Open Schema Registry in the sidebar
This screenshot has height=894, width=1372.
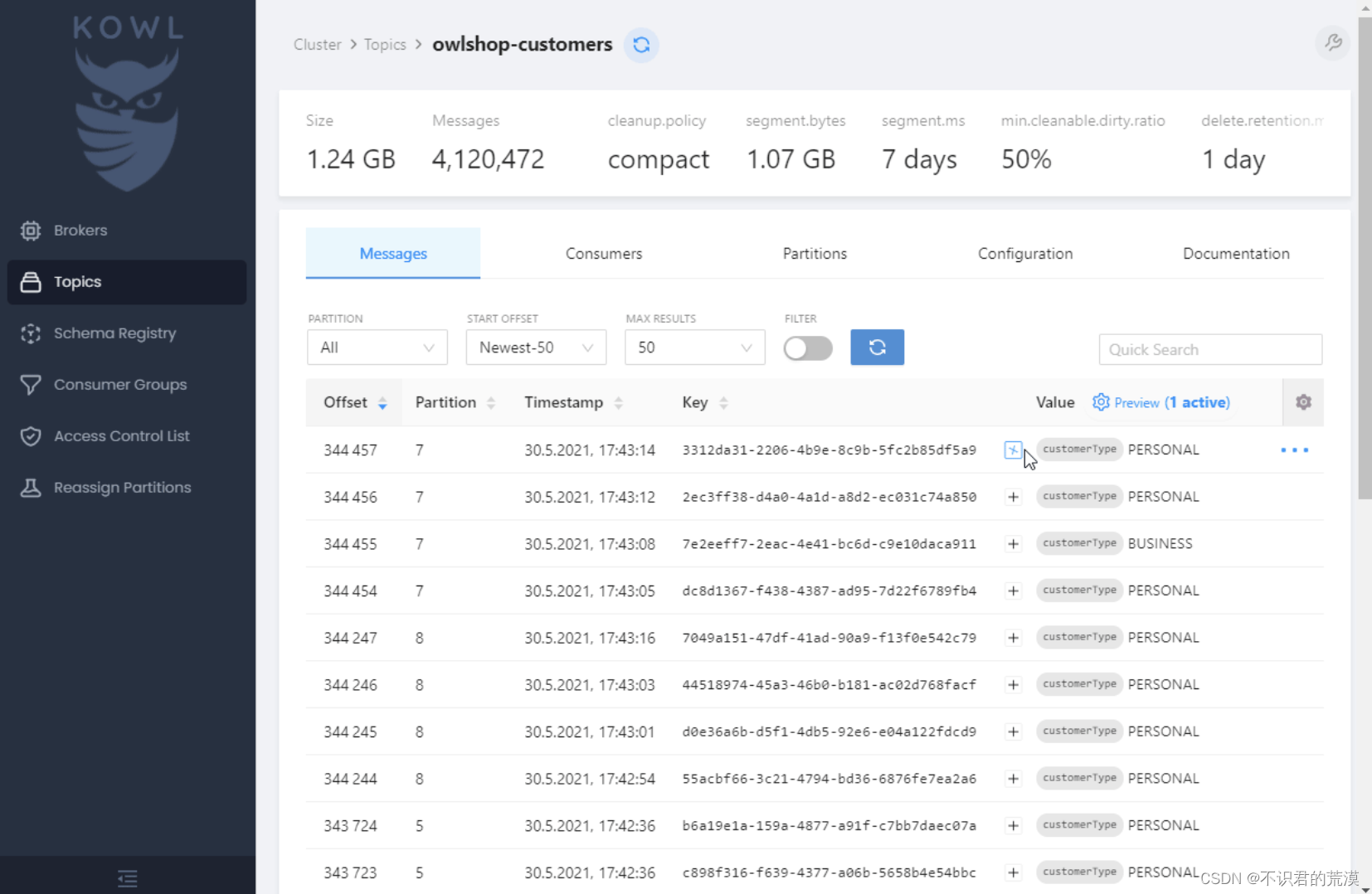coord(115,333)
